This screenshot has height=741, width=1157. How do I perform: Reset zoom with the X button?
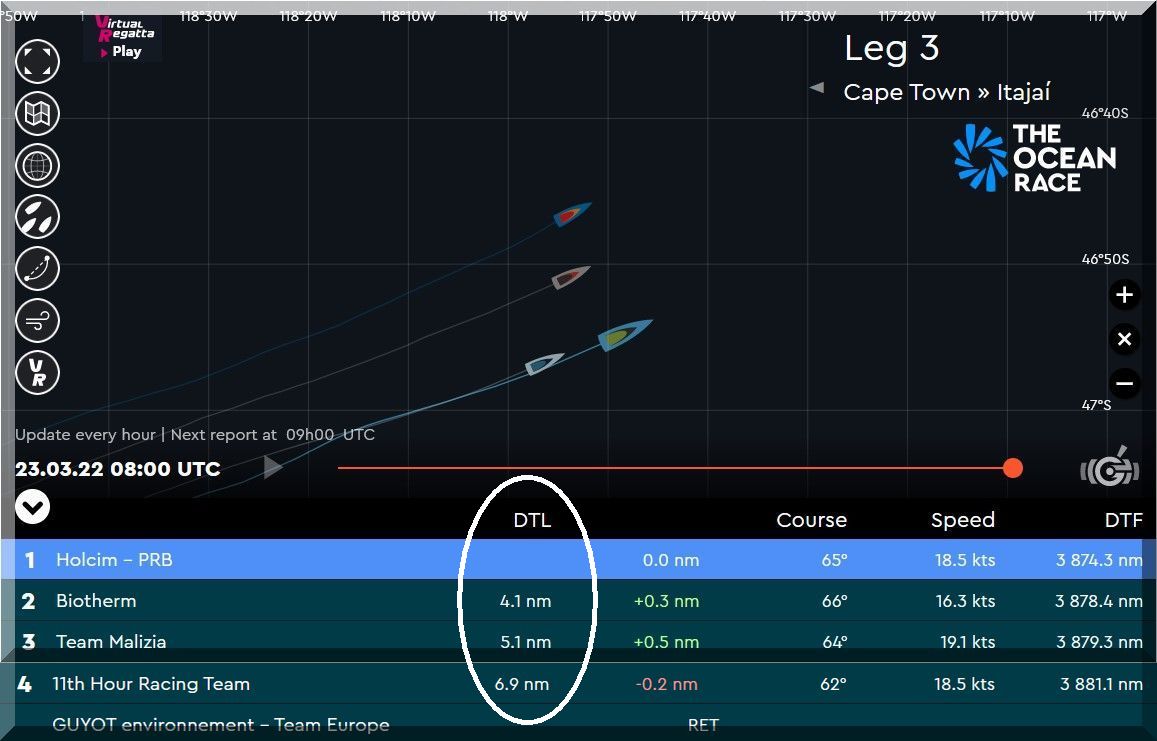click(x=1124, y=339)
